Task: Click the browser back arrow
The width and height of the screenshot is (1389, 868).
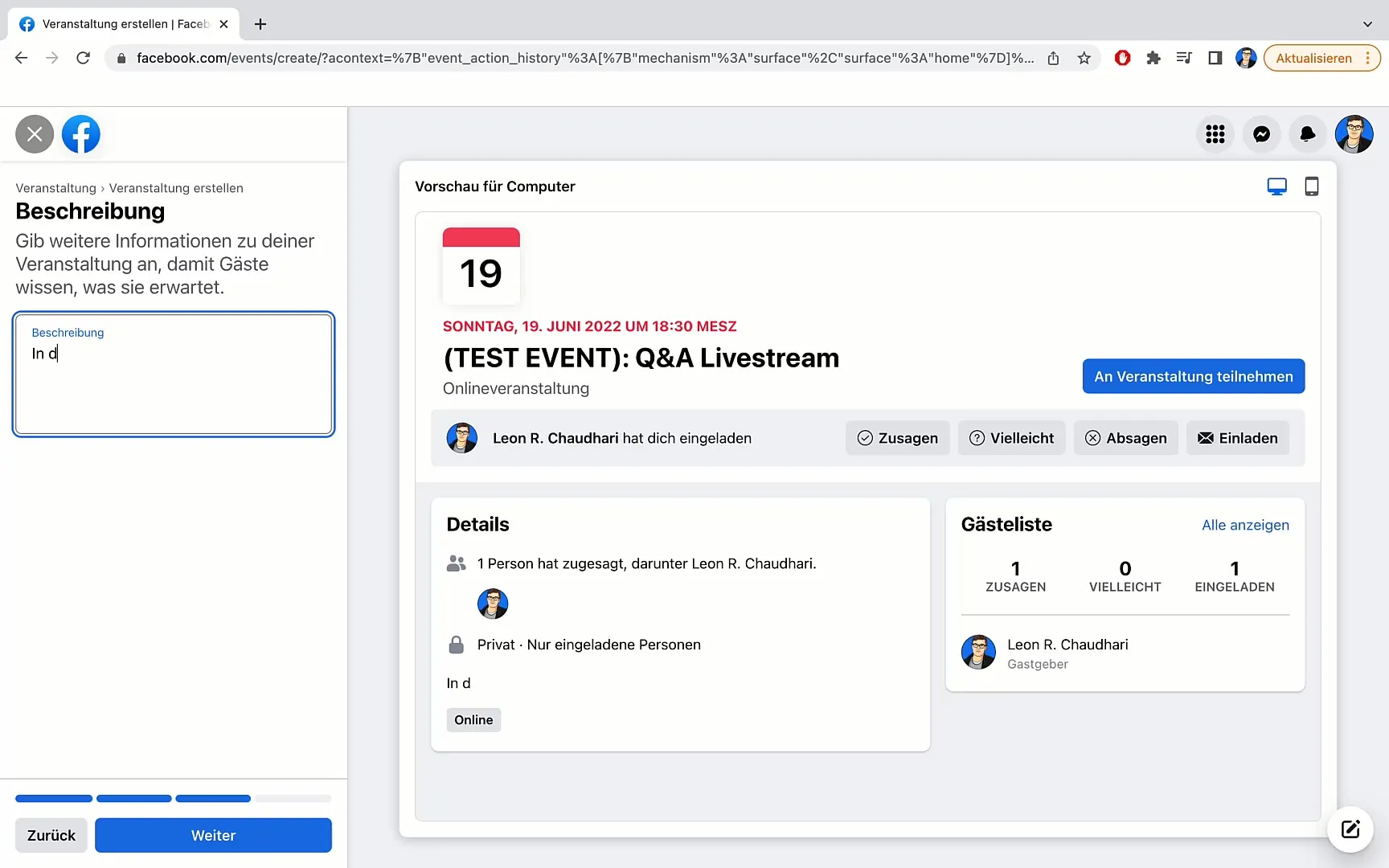Action: click(22, 58)
